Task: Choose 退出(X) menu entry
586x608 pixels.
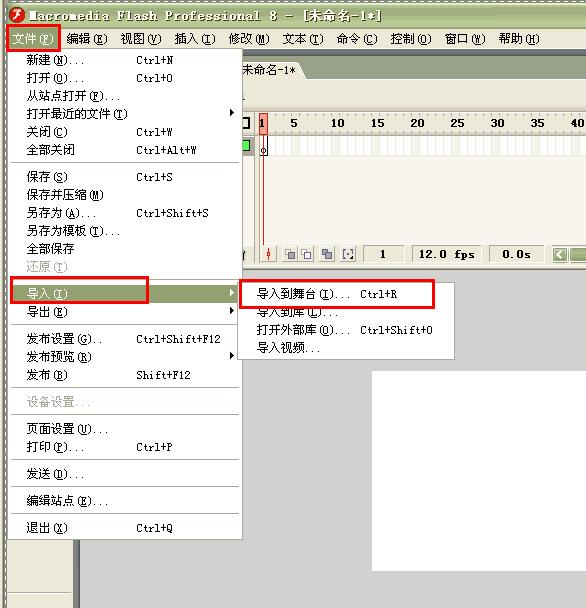Action: point(125,528)
